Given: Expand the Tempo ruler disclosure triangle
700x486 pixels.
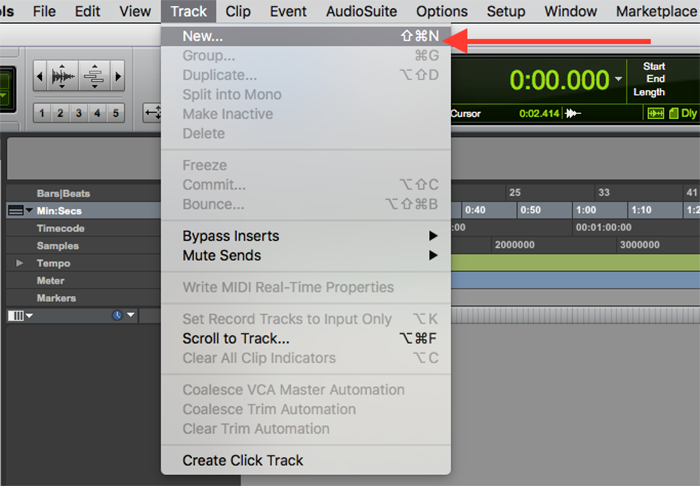Looking at the screenshot, I should click(19, 263).
